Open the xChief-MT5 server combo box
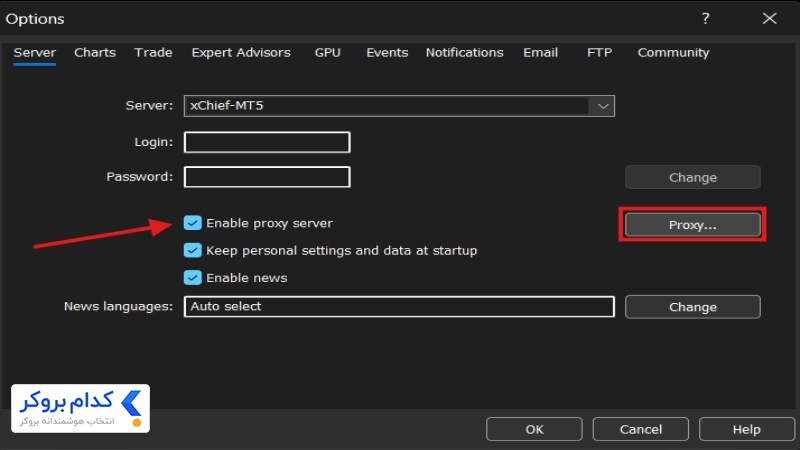 (399, 106)
